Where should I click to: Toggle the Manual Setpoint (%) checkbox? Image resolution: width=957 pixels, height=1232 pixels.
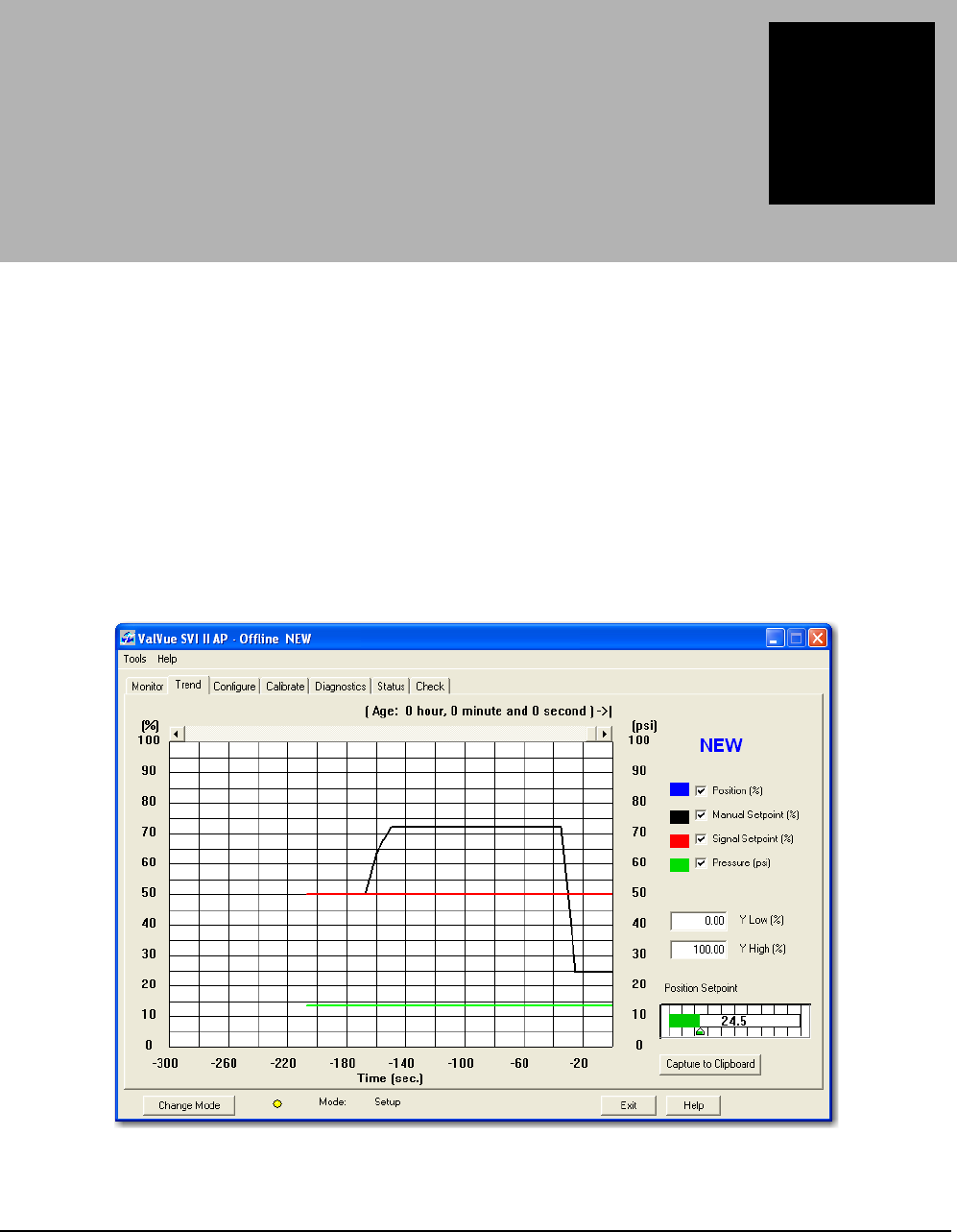click(x=701, y=814)
